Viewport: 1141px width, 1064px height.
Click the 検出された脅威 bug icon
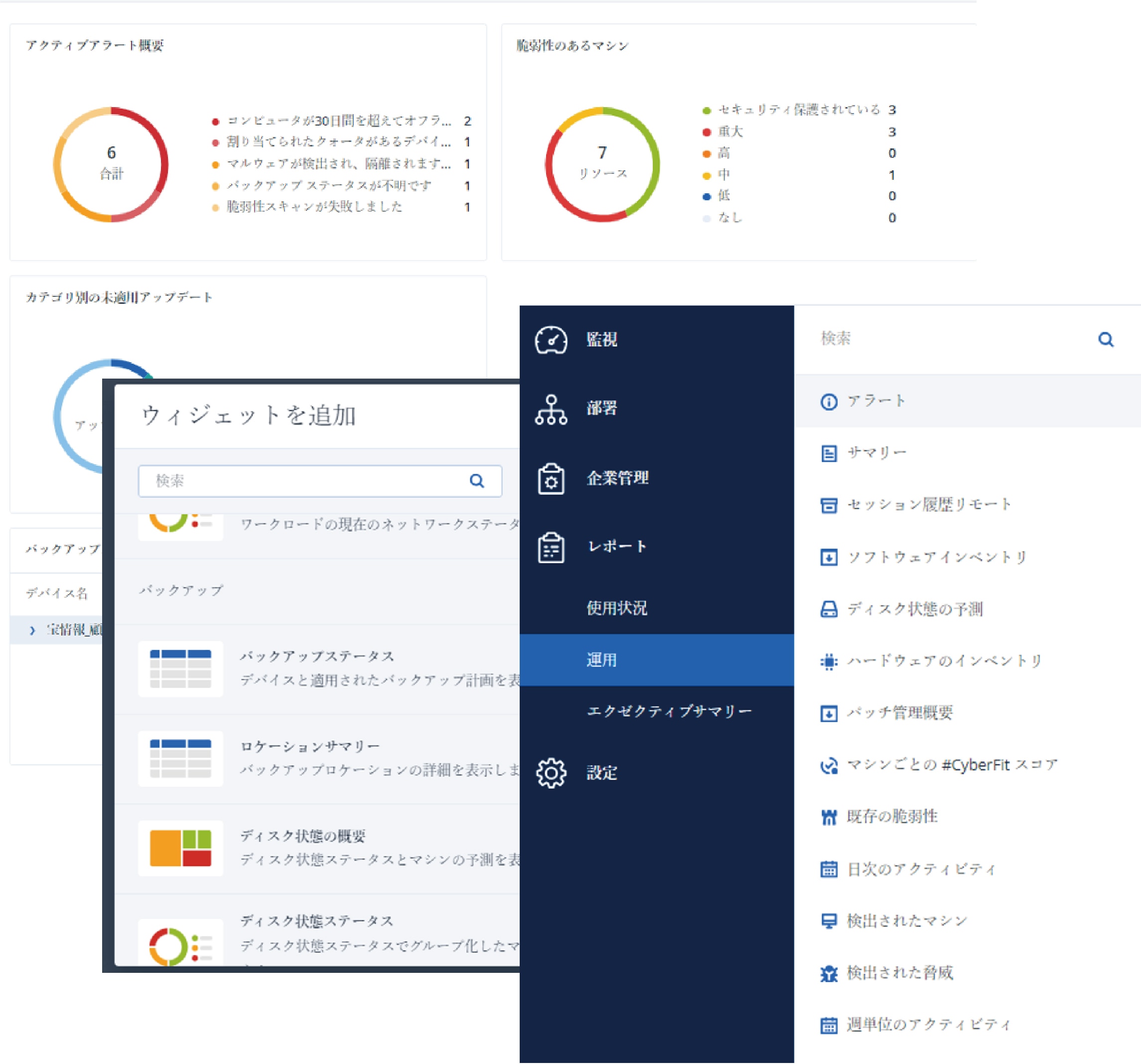pos(828,973)
